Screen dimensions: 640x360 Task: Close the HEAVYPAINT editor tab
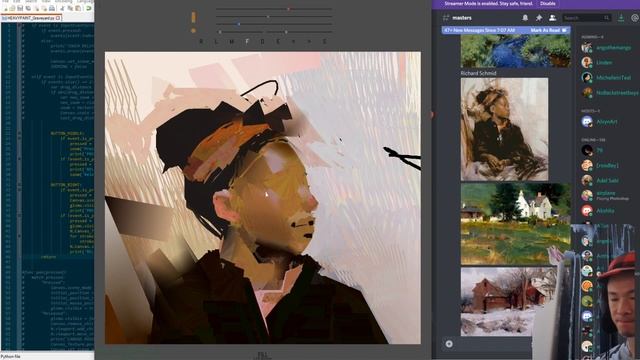click(58, 18)
